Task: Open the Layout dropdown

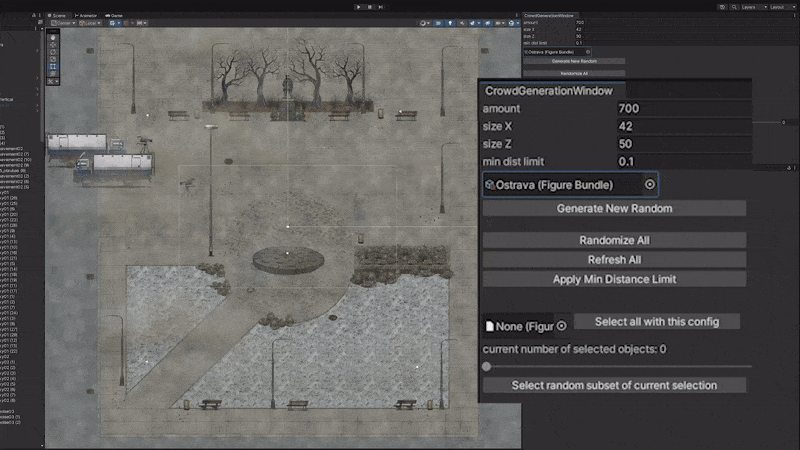Action: [x=783, y=7]
